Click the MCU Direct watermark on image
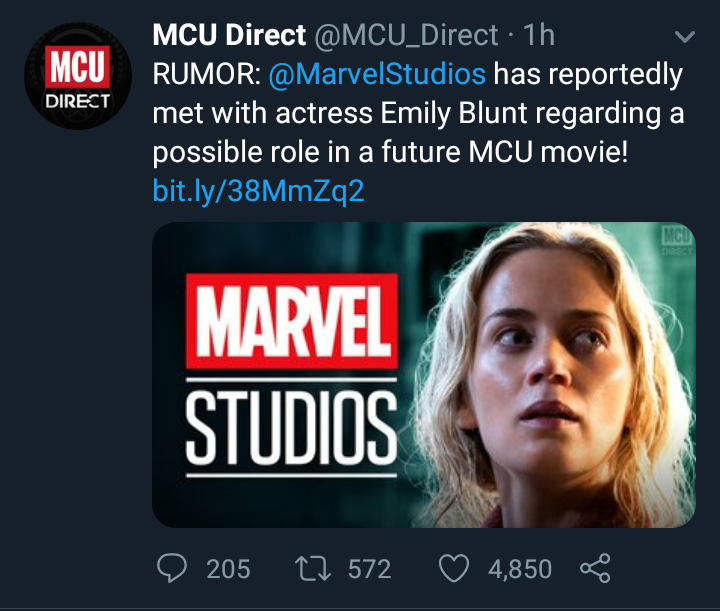The width and height of the screenshot is (720, 611). coord(677,240)
